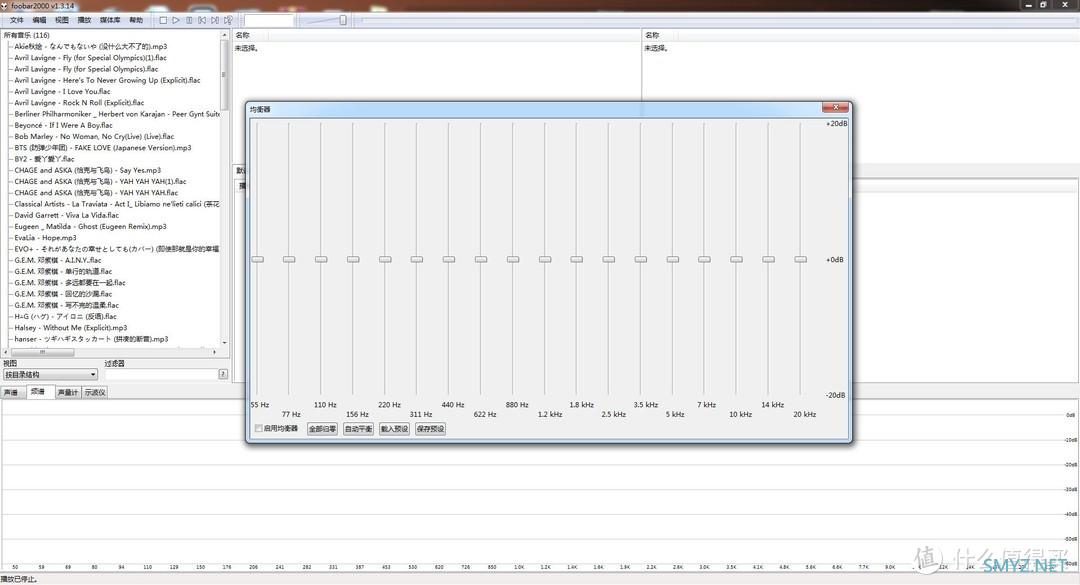This screenshot has height=585, width=1080.
Task: Switch to the 声量计 tab
Action: point(68,392)
